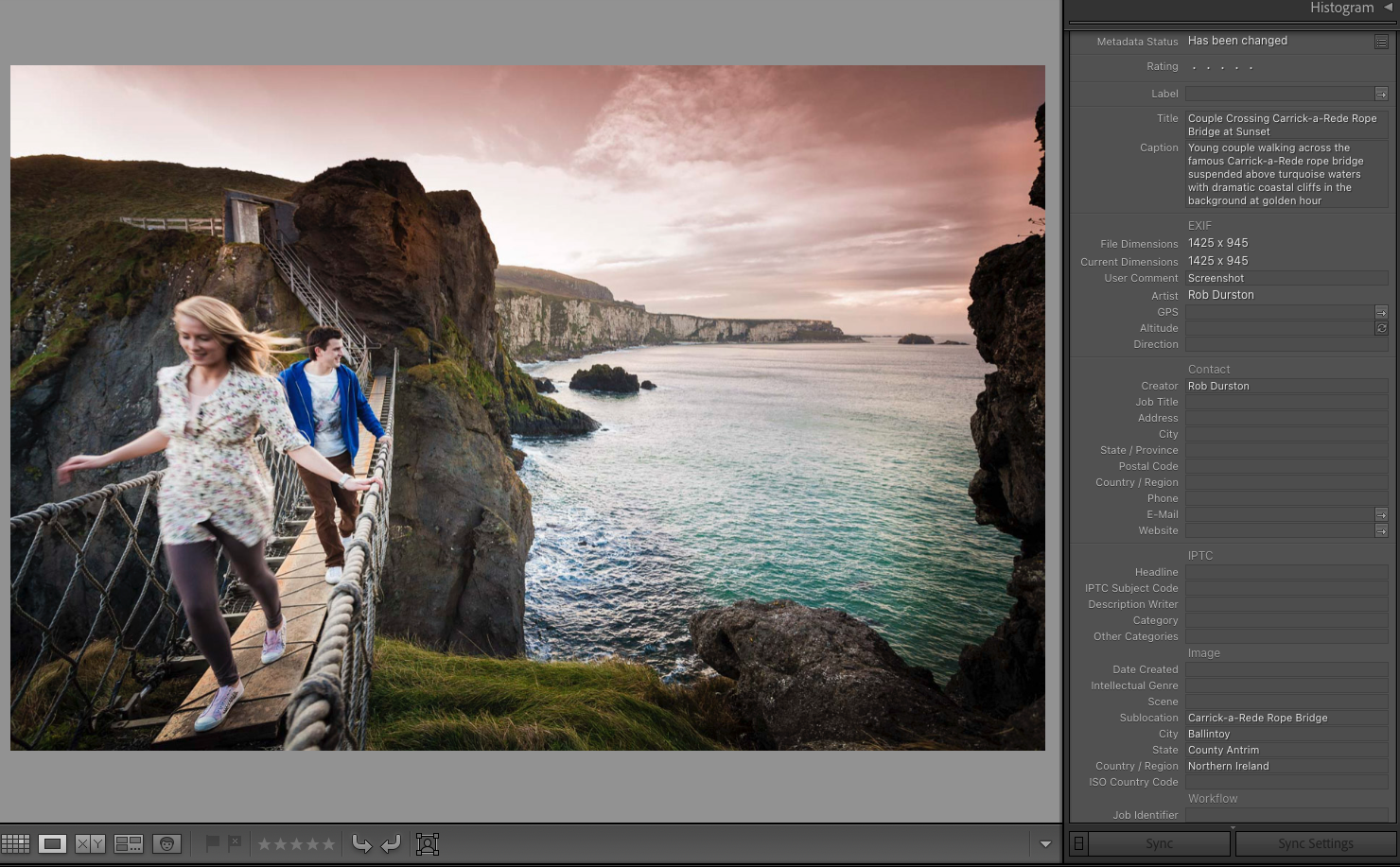Click into the GPS field
1400x867 pixels.
[x=1279, y=312]
